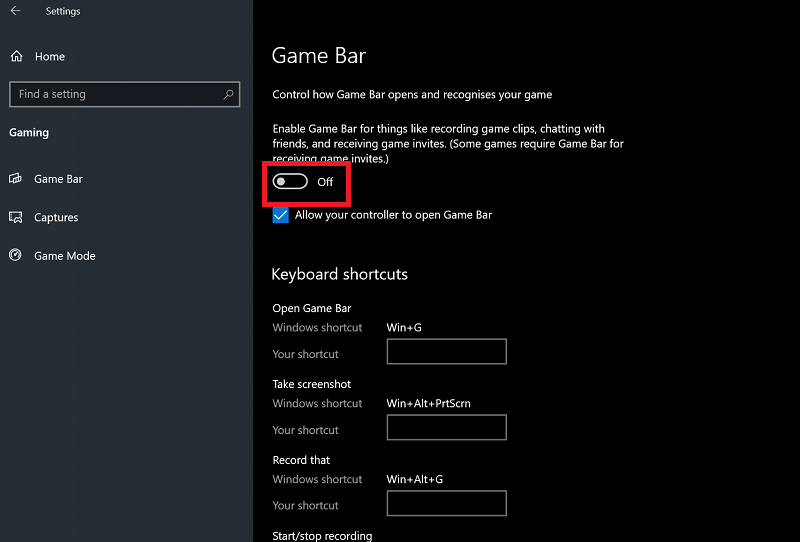Click the Record that label

coord(301,460)
